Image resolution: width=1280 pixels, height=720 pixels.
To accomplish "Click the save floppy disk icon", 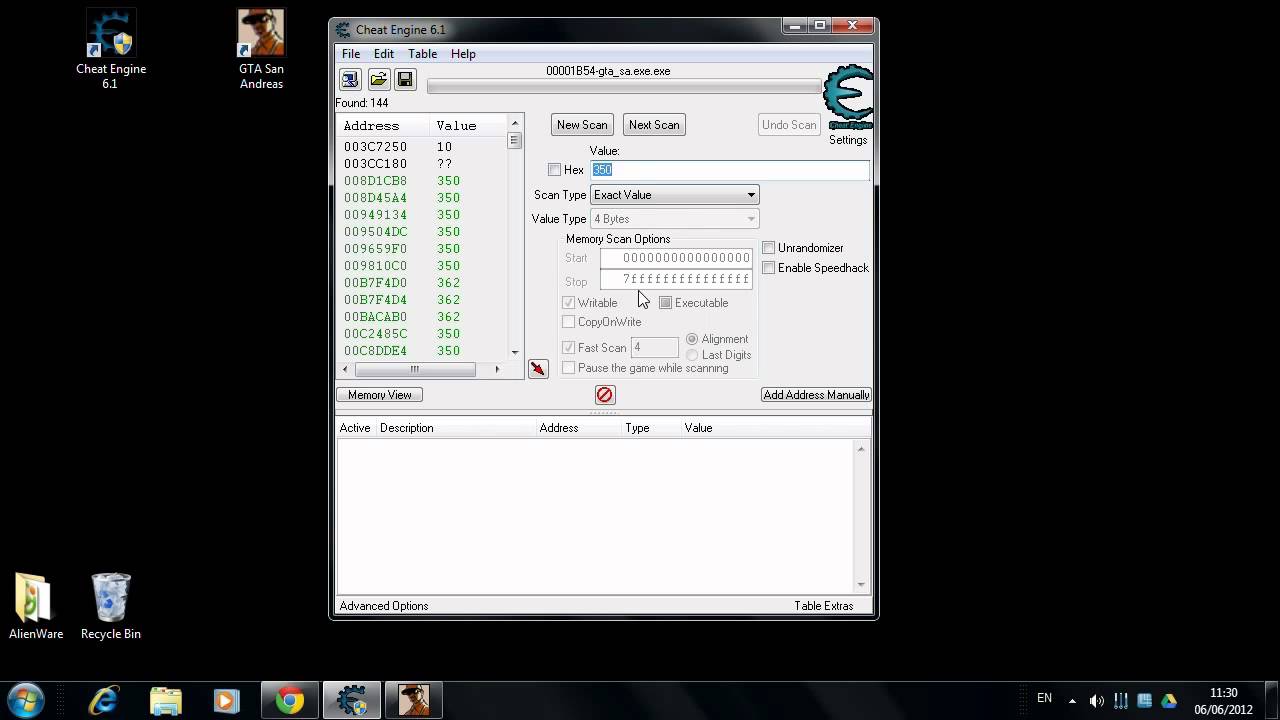I will pyautogui.click(x=405, y=80).
